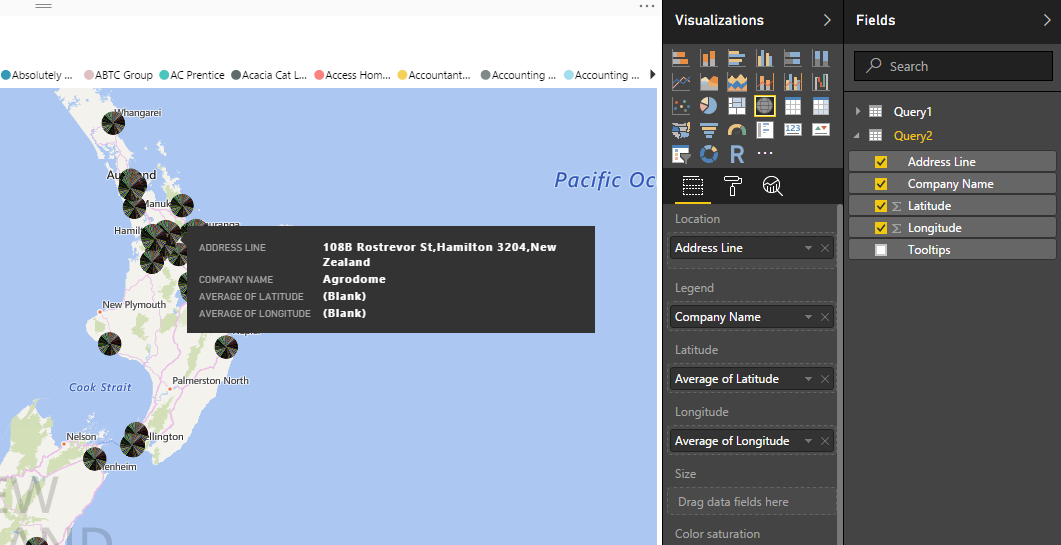The image size is (1061, 545).
Task: Click the Absolutely legend color dot
Action: 5,75
